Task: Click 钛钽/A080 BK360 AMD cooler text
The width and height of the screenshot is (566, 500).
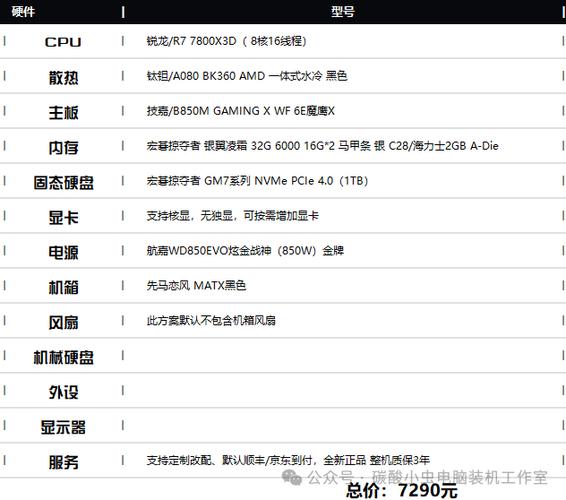Action: 247,76
